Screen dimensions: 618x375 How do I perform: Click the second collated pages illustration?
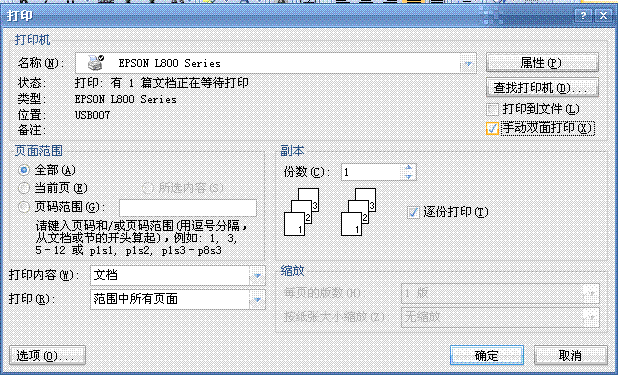click(358, 212)
